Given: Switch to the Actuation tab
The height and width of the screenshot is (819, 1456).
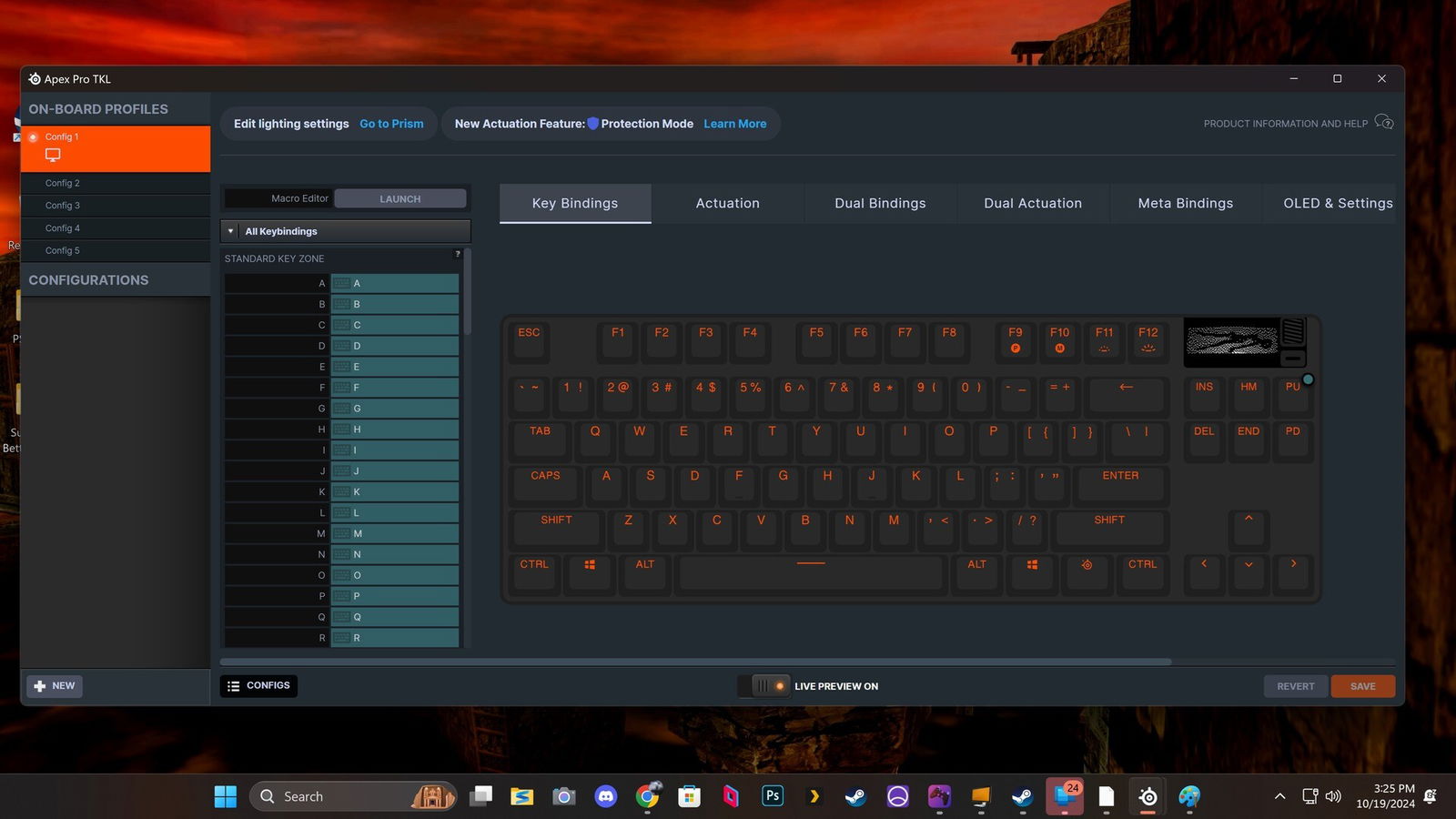Looking at the screenshot, I should 727,203.
